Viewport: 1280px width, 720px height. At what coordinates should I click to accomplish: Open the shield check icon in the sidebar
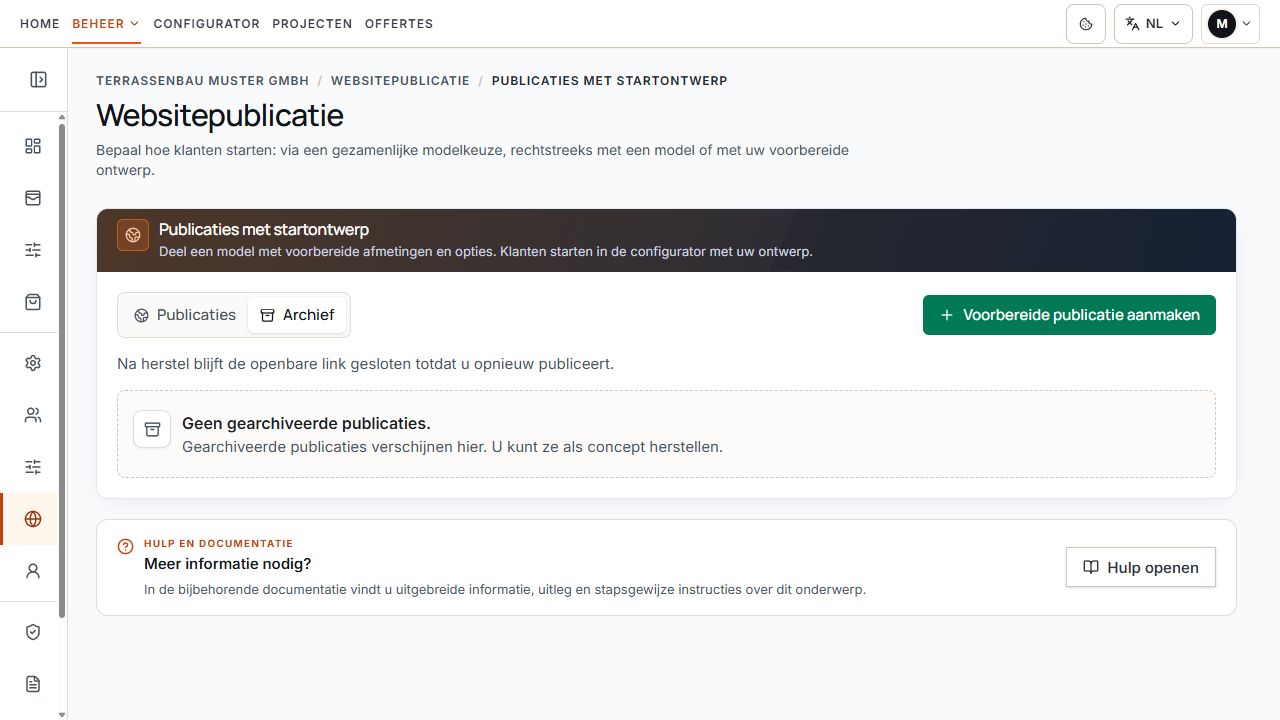click(33, 632)
